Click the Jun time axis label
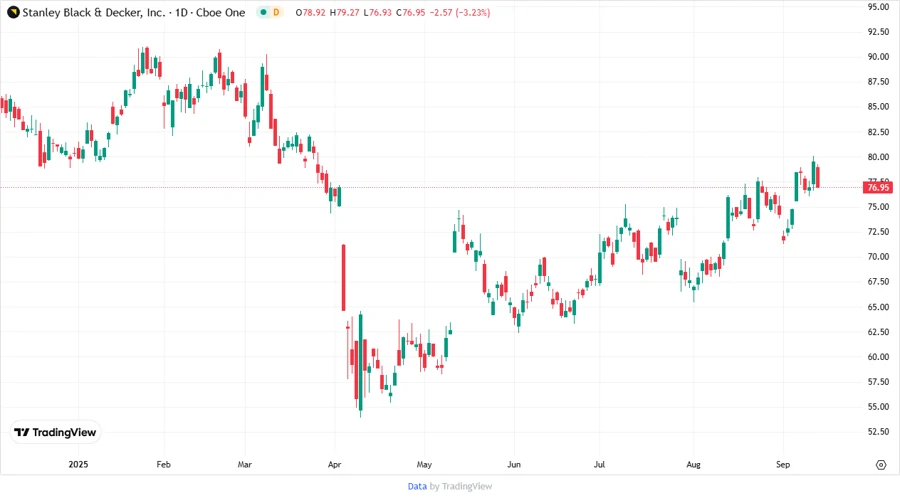 pyautogui.click(x=514, y=464)
